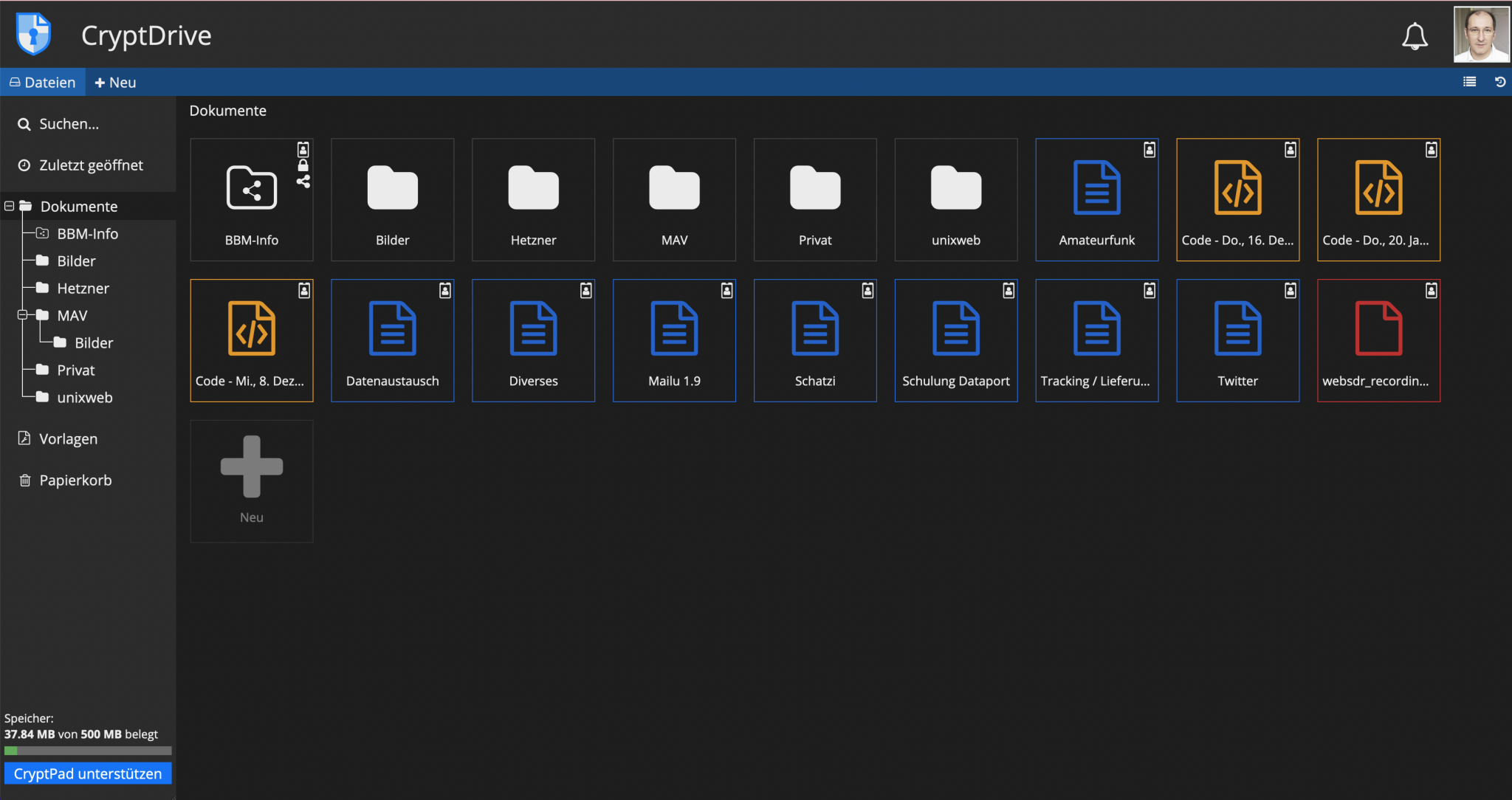Open the Schatzi document
This screenshot has height=800, width=1512.
point(815,341)
